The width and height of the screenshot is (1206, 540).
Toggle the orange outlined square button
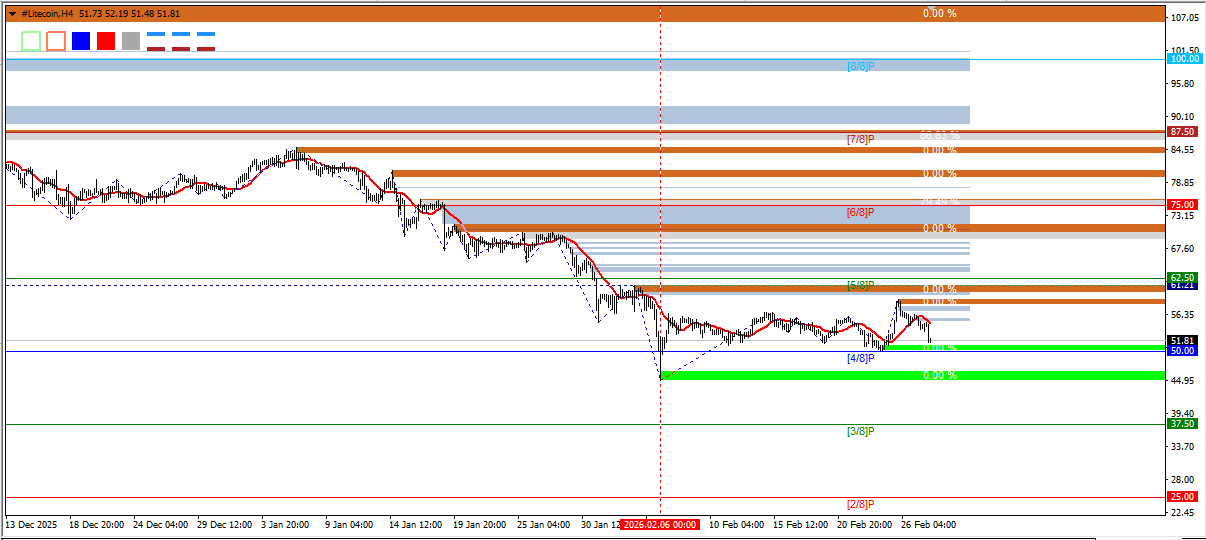(56, 41)
